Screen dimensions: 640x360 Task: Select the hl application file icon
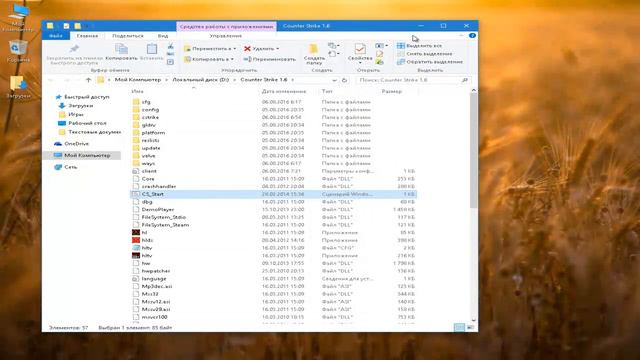click(x=136, y=232)
